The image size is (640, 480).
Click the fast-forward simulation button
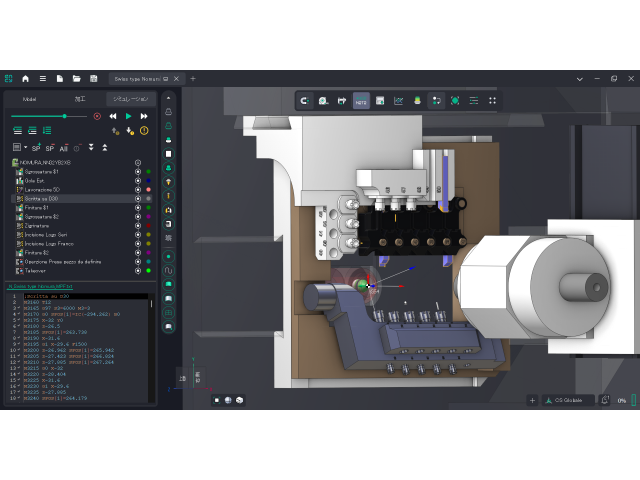click(144, 116)
